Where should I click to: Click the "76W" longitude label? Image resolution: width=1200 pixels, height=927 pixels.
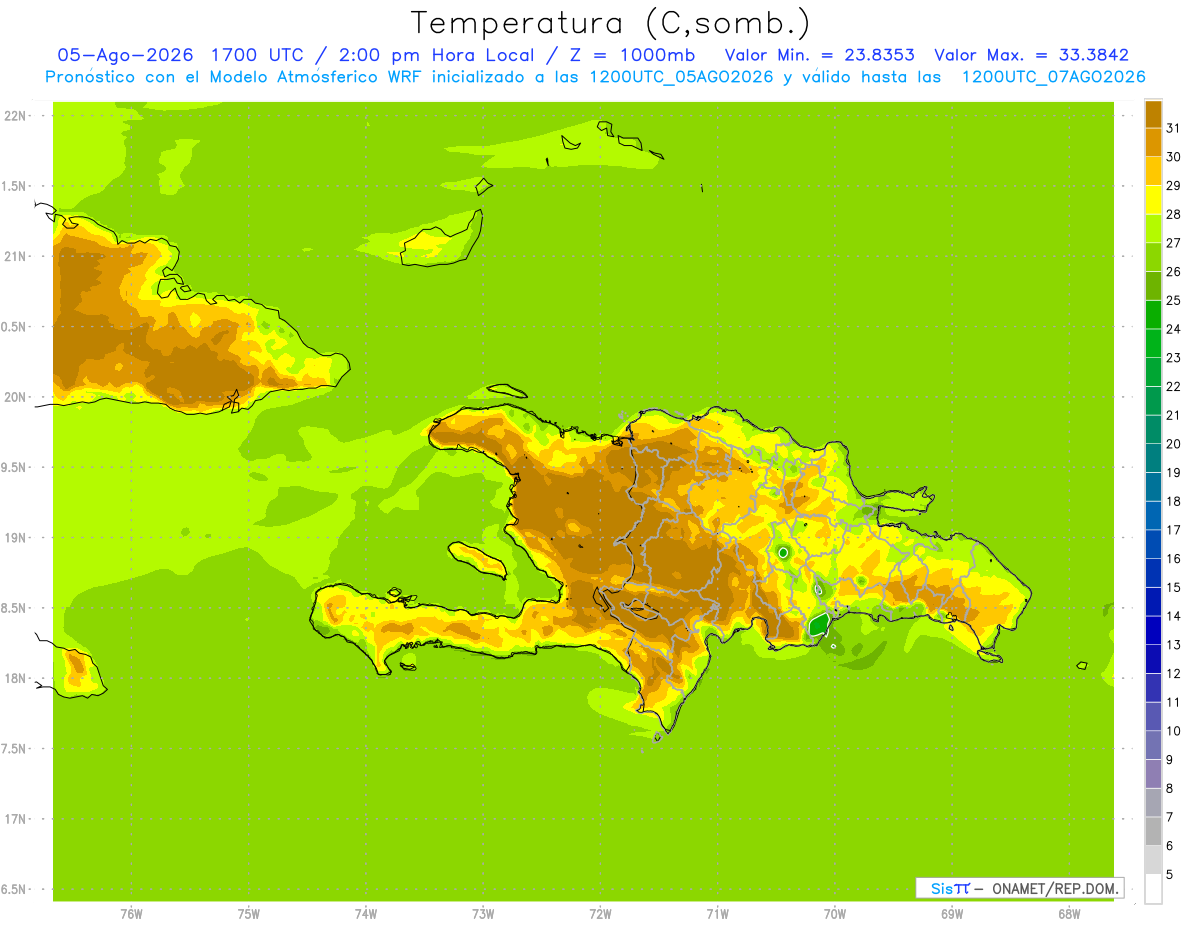point(131,914)
